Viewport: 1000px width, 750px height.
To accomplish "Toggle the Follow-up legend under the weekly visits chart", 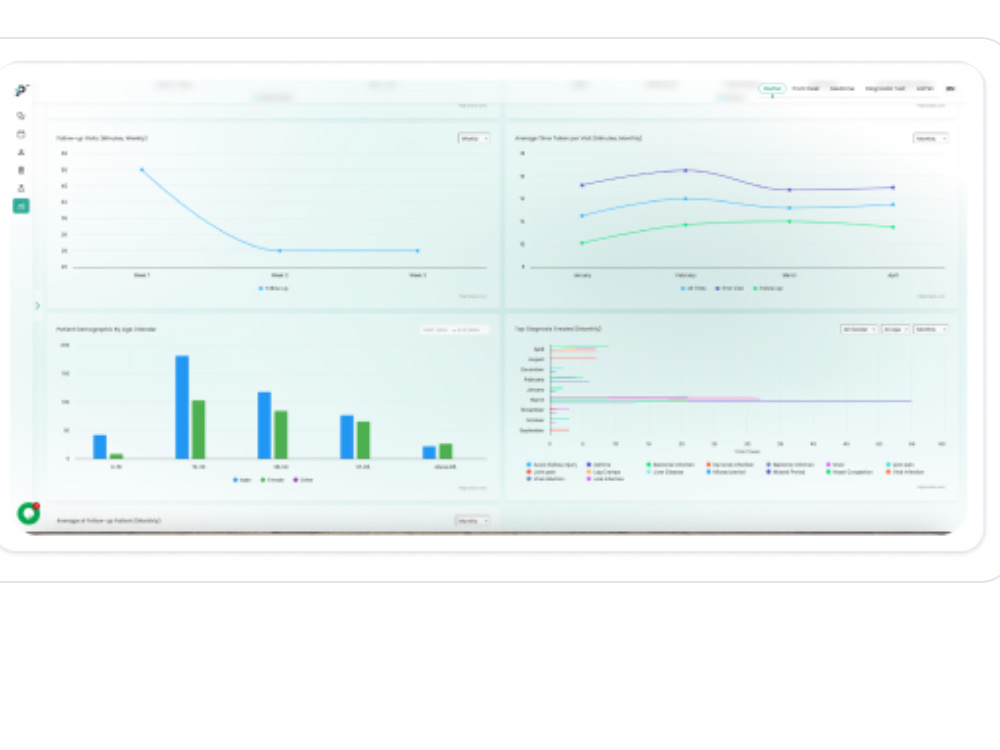I will click(x=274, y=288).
